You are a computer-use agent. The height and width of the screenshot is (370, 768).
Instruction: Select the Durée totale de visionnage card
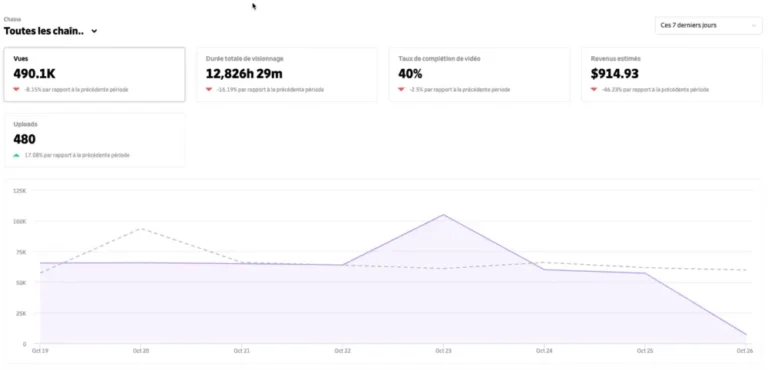click(287, 74)
